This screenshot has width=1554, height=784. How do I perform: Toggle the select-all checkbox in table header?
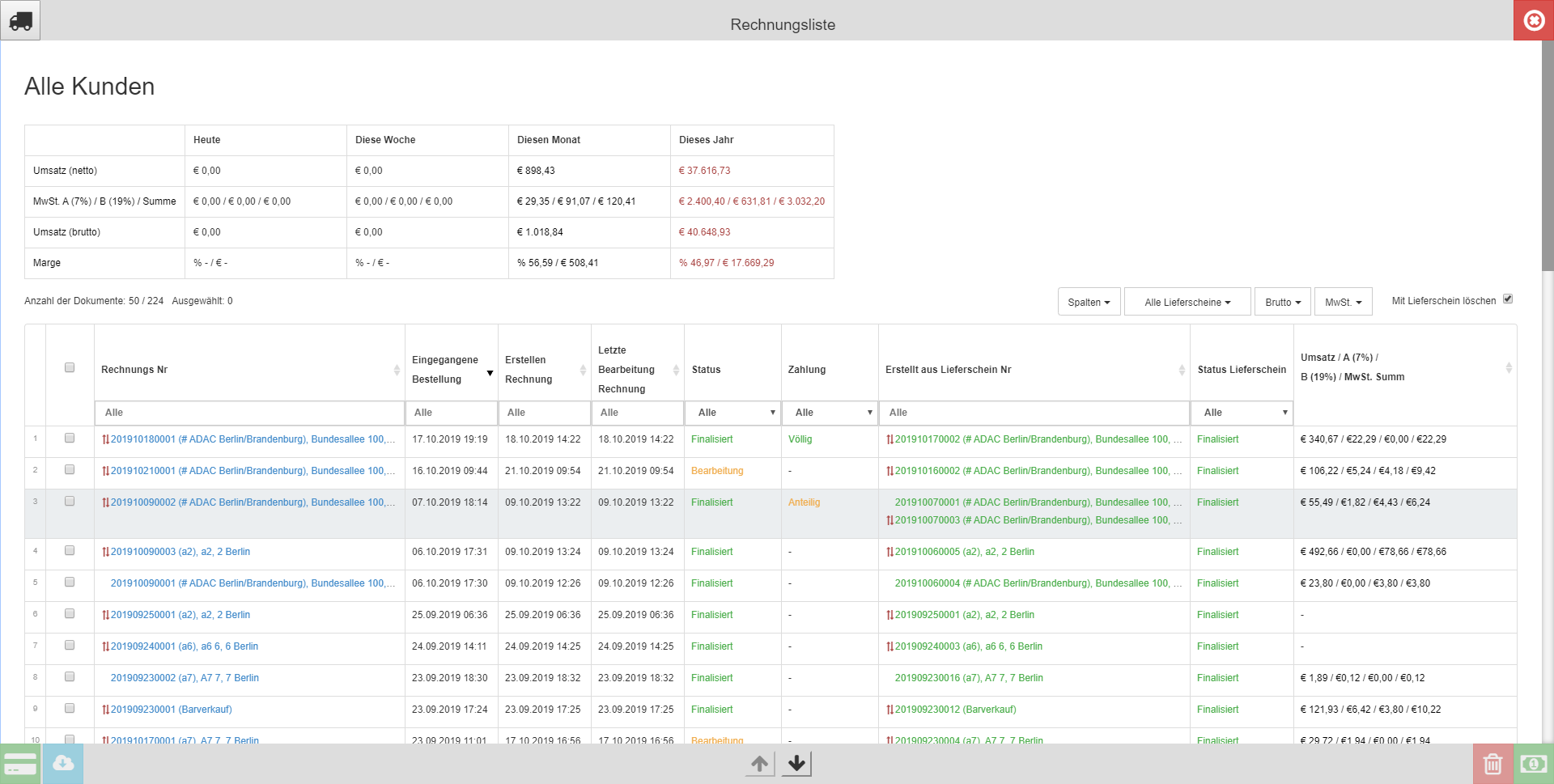pyautogui.click(x=70, y=368)
